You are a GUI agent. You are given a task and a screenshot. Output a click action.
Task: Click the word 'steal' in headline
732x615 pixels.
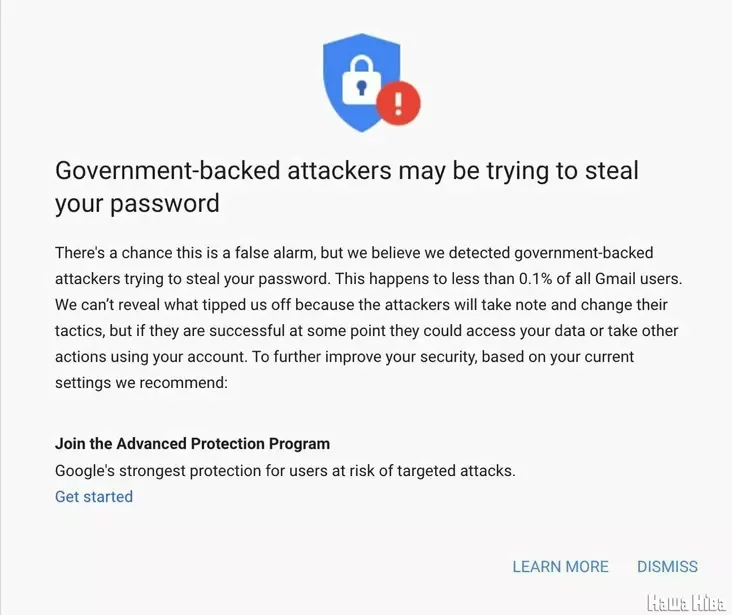612,170
